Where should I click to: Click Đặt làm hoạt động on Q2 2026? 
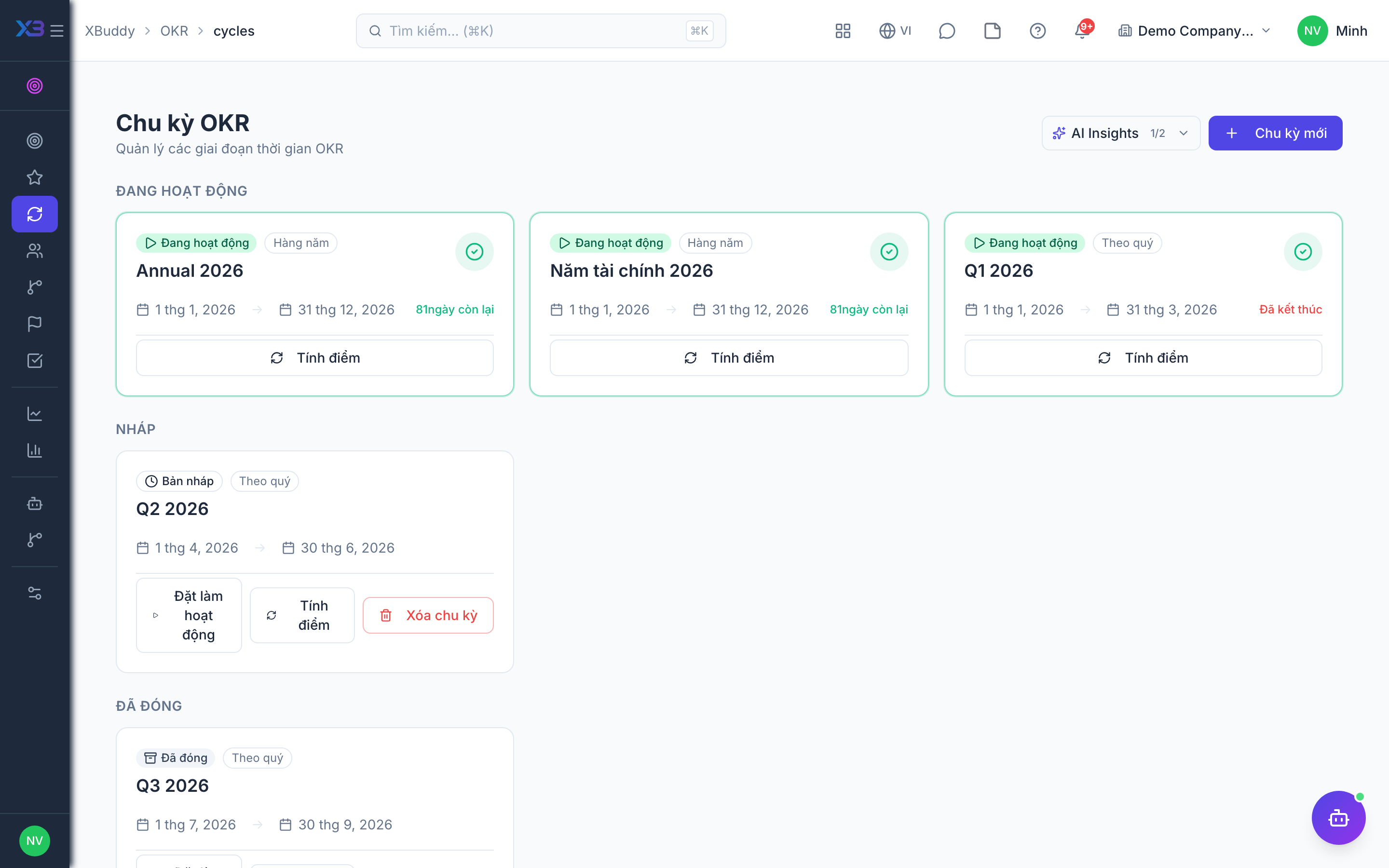pyautogui.click(x=189, y=615)
